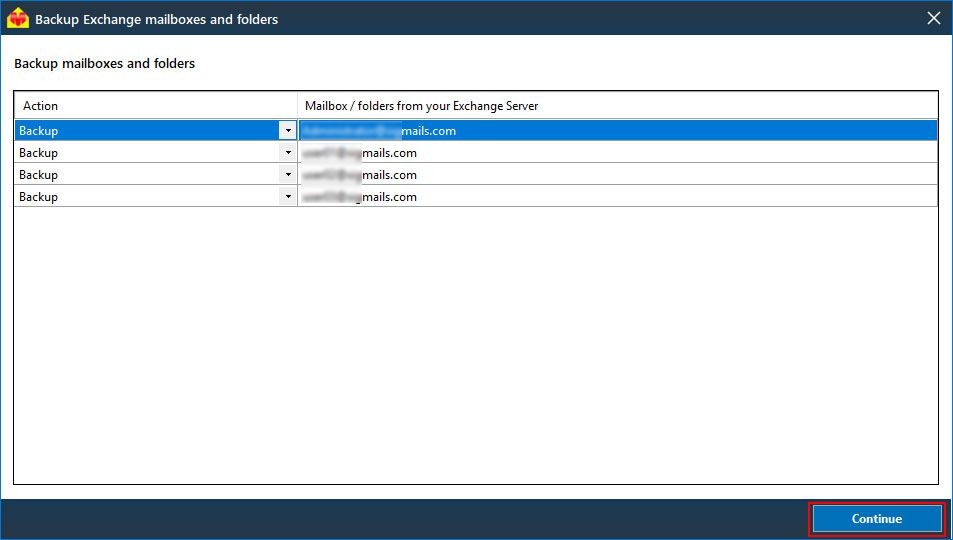The image size is (953, 540).
Task: Click the Continue button
Action: point(876,519)
